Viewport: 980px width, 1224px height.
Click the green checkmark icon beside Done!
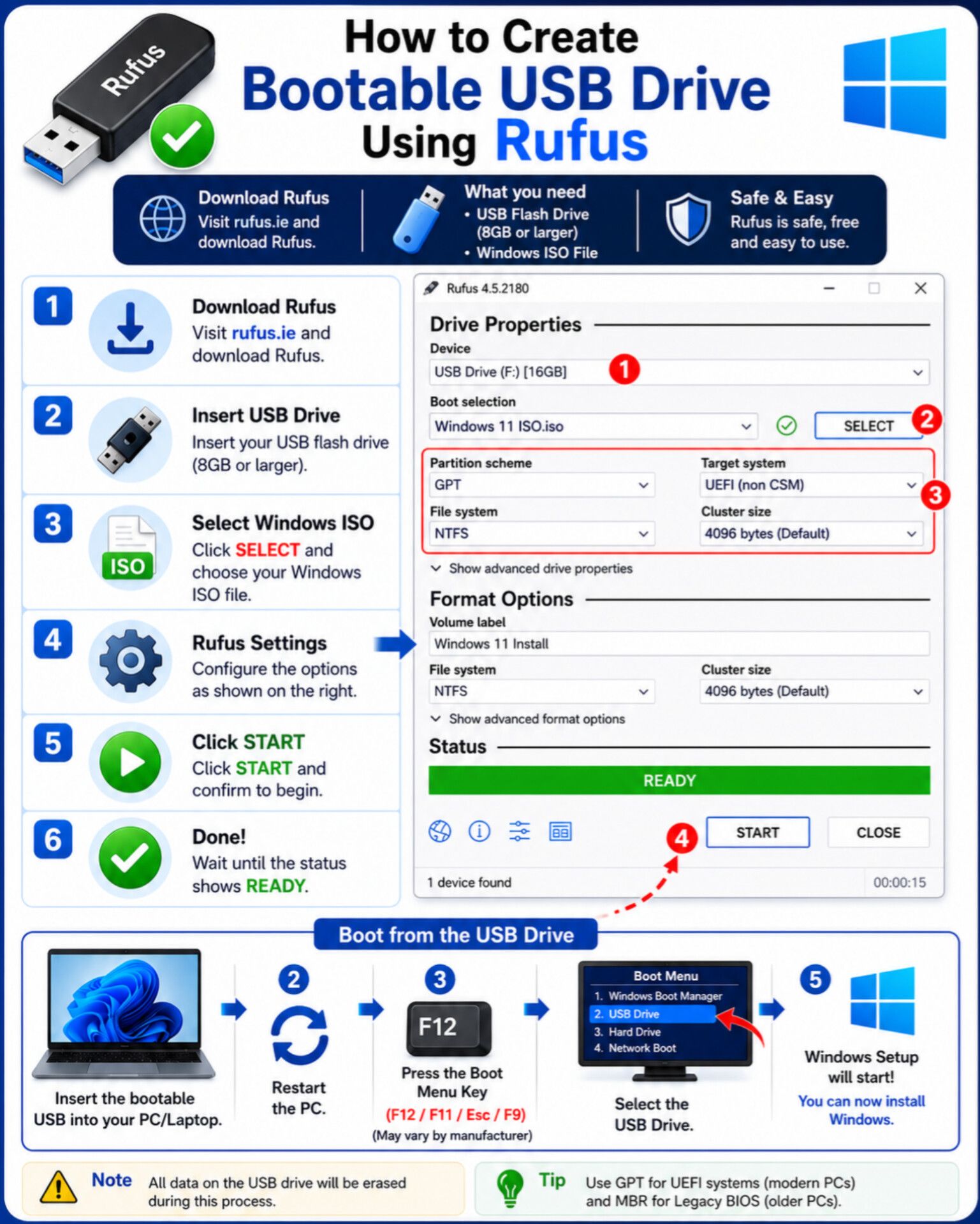[x=130, y=858]
